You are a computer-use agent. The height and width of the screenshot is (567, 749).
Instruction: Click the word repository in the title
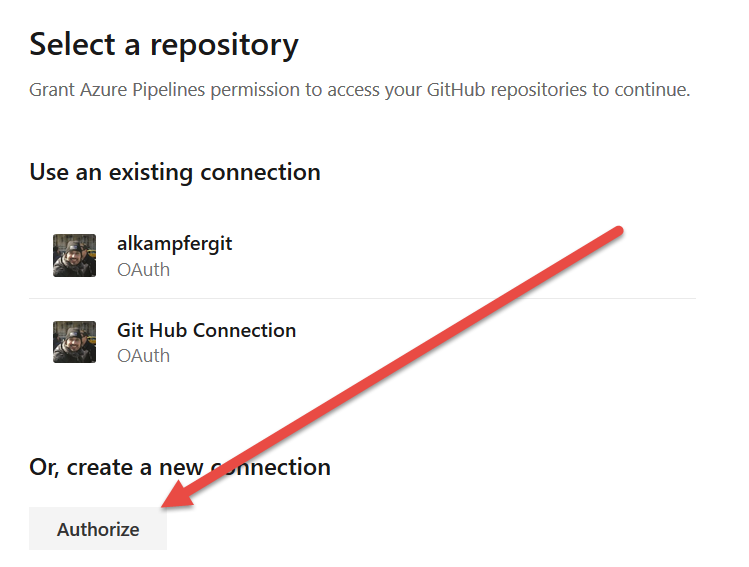tap(220, 44)
